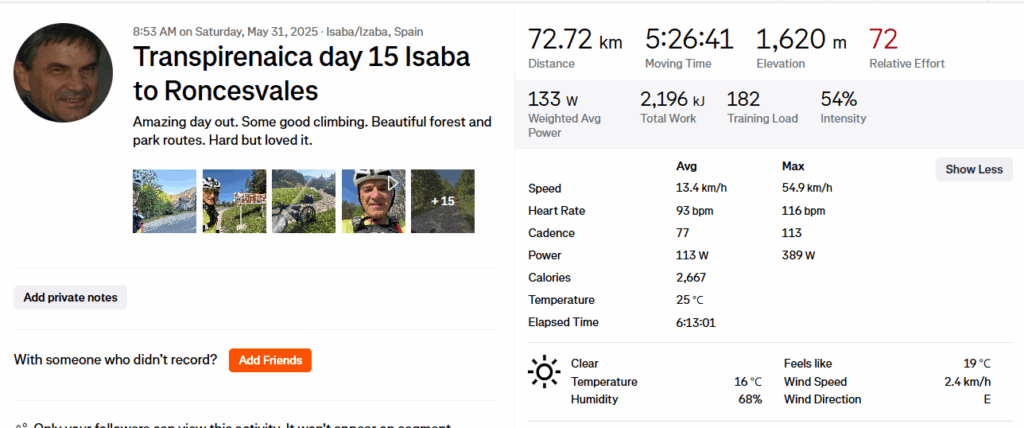This screenshot has width=1024, height=428.
Task: Click the Weighted Avg Power value
Action: click(x=553, y=100)
